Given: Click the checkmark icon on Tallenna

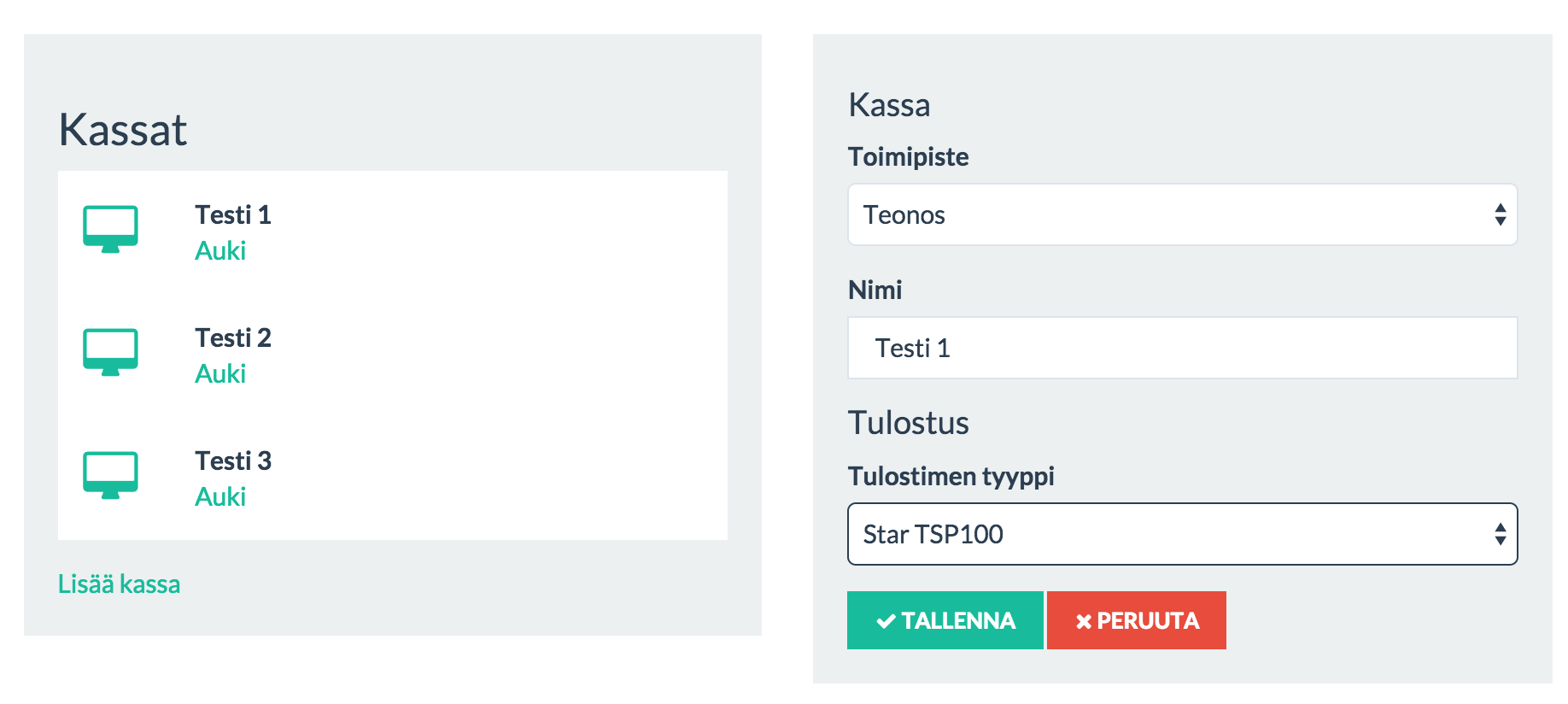Looking at the screenshot, I should 886,621.
